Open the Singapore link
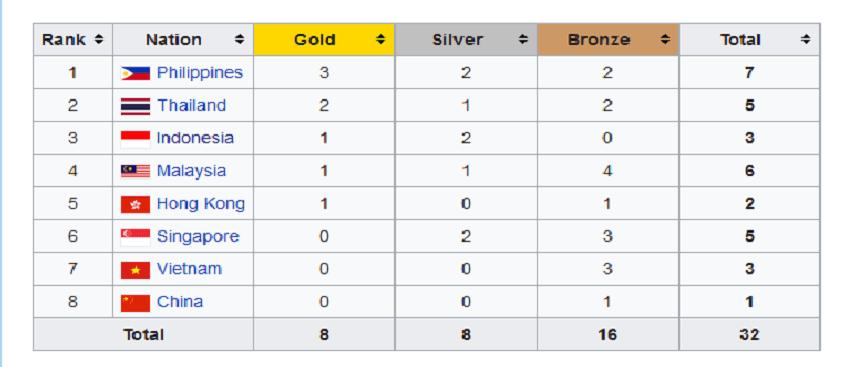The image size is (850, 367). pos(198,237)
